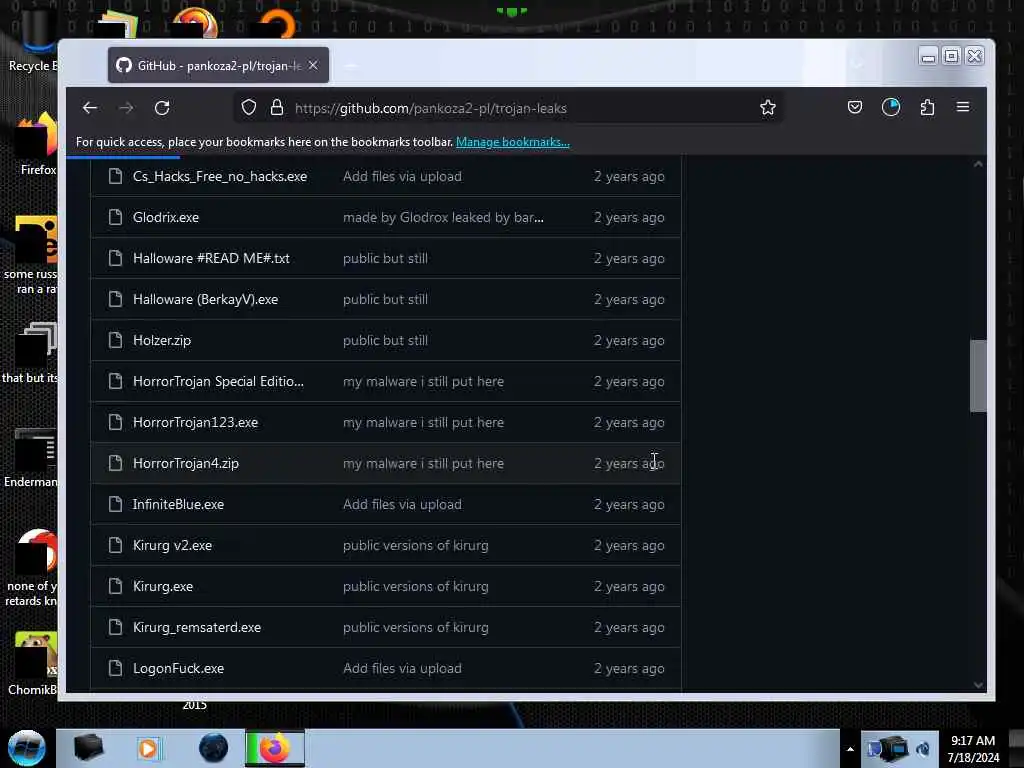Close the GitHub trojan-leaks tab
1024x768 pixels.
tap(313, 65)
